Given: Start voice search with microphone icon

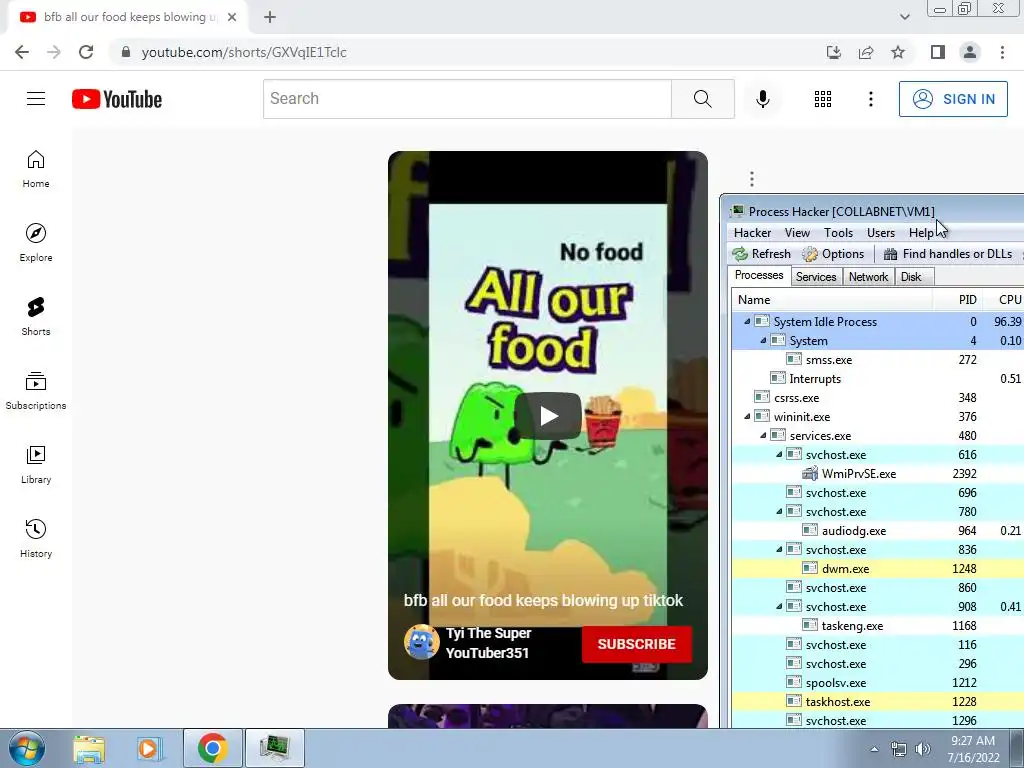Looking at the screenshot, I should click(x=762, y=99).
